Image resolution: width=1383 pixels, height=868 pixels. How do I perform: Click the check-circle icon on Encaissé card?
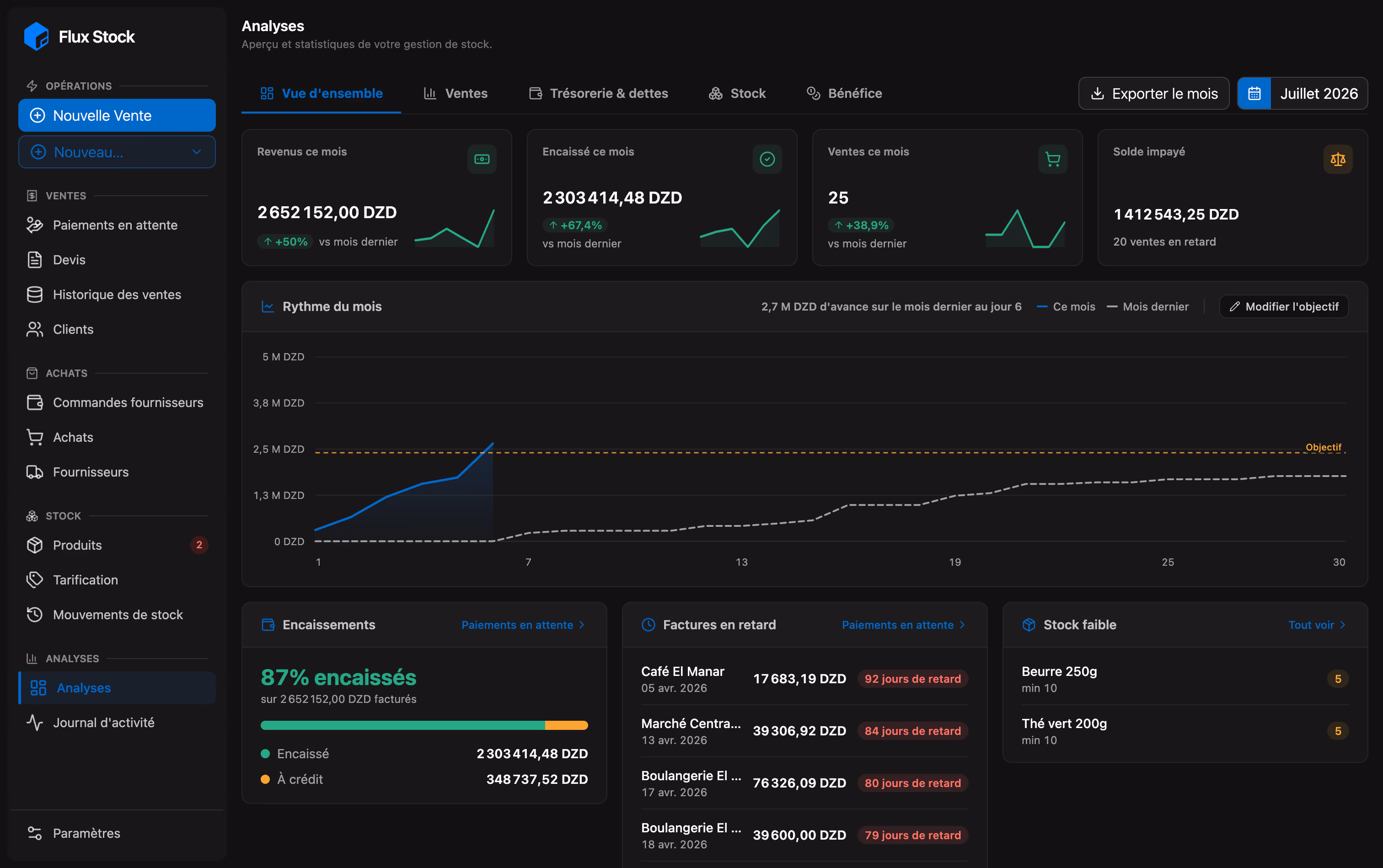point(767,159)
